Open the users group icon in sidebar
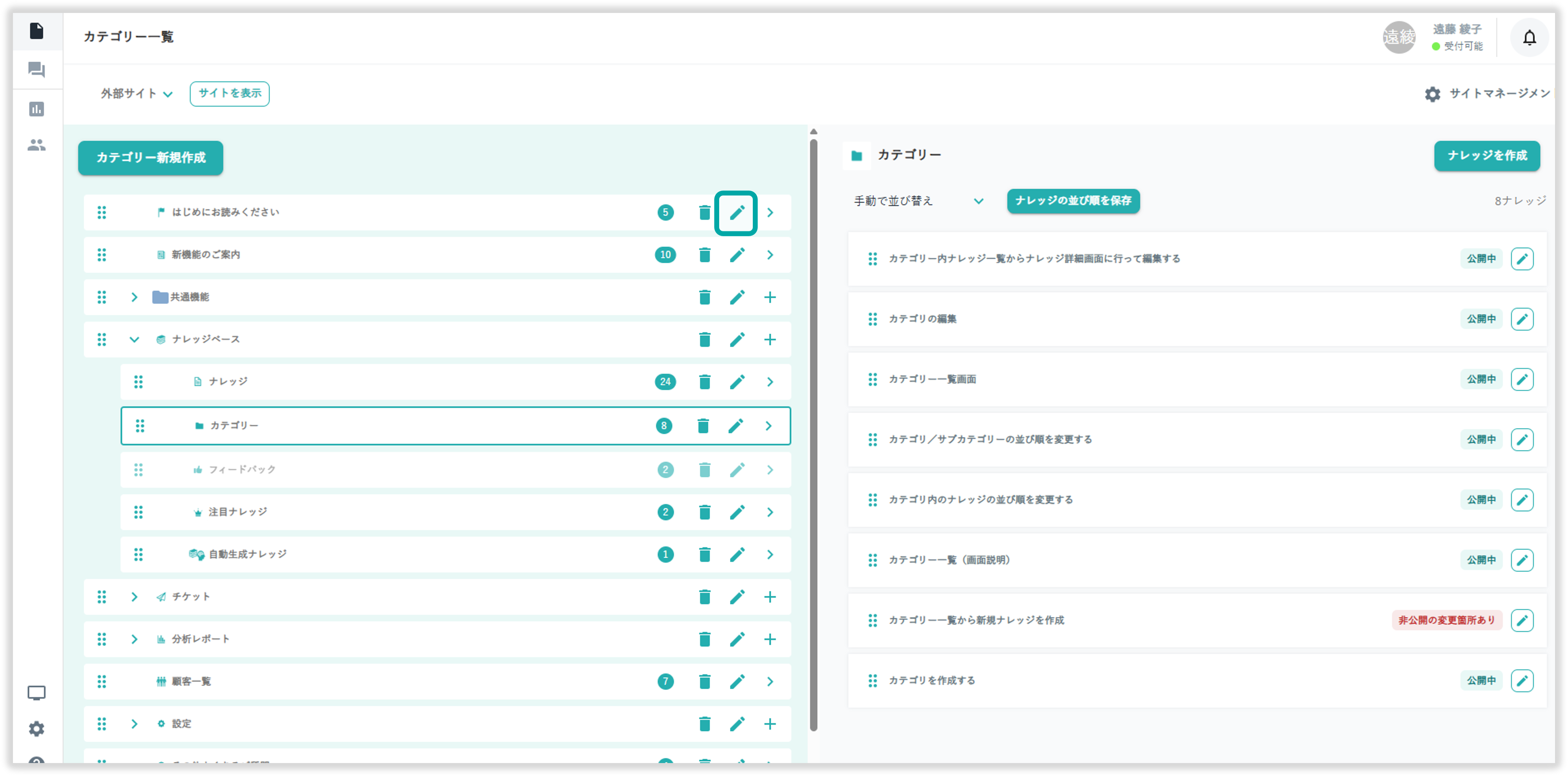The width and height of the screenshot is (1568, 776). [x=36, y=145]
